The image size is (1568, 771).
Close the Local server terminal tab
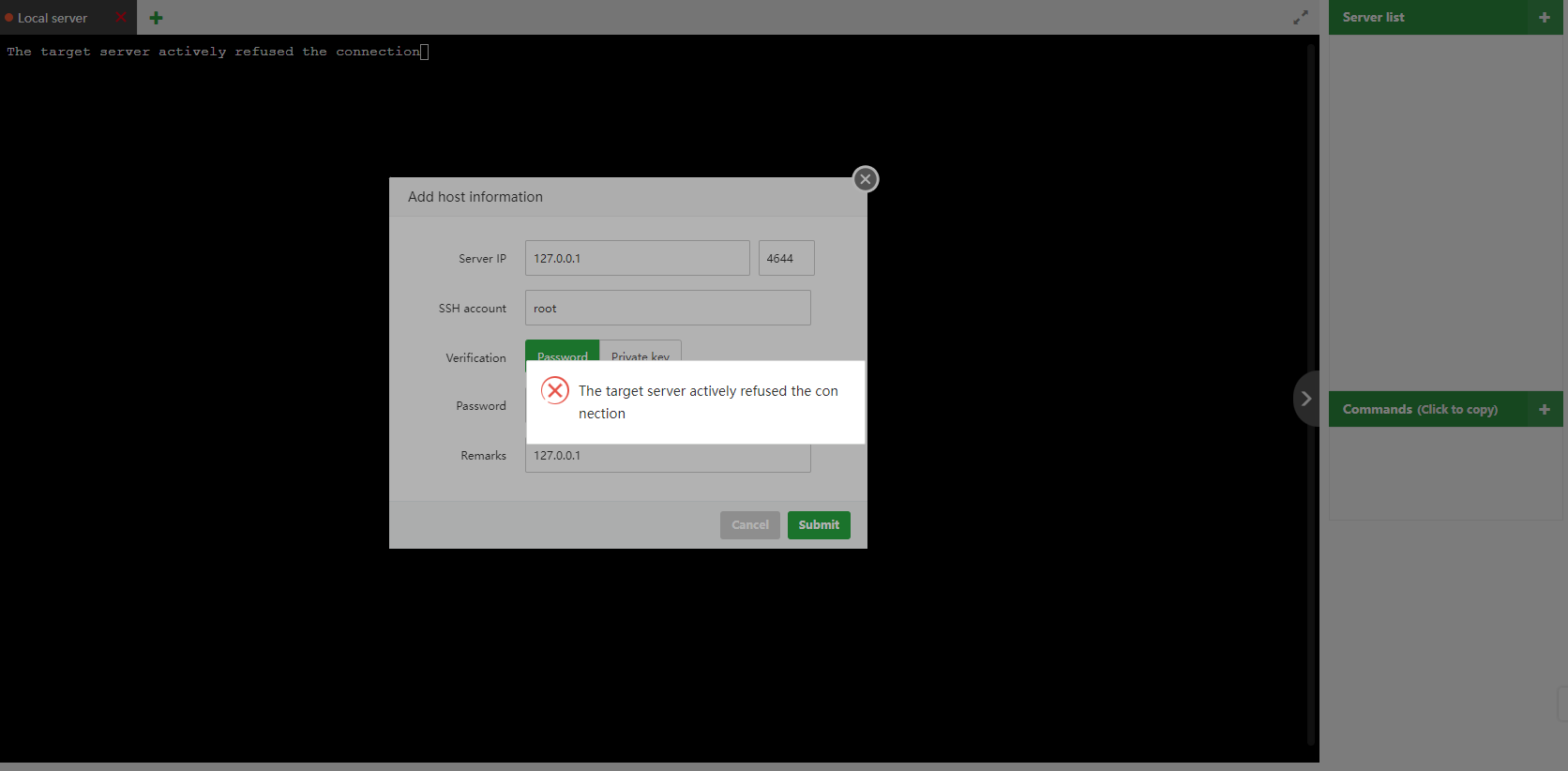click(x=121, y=18)
